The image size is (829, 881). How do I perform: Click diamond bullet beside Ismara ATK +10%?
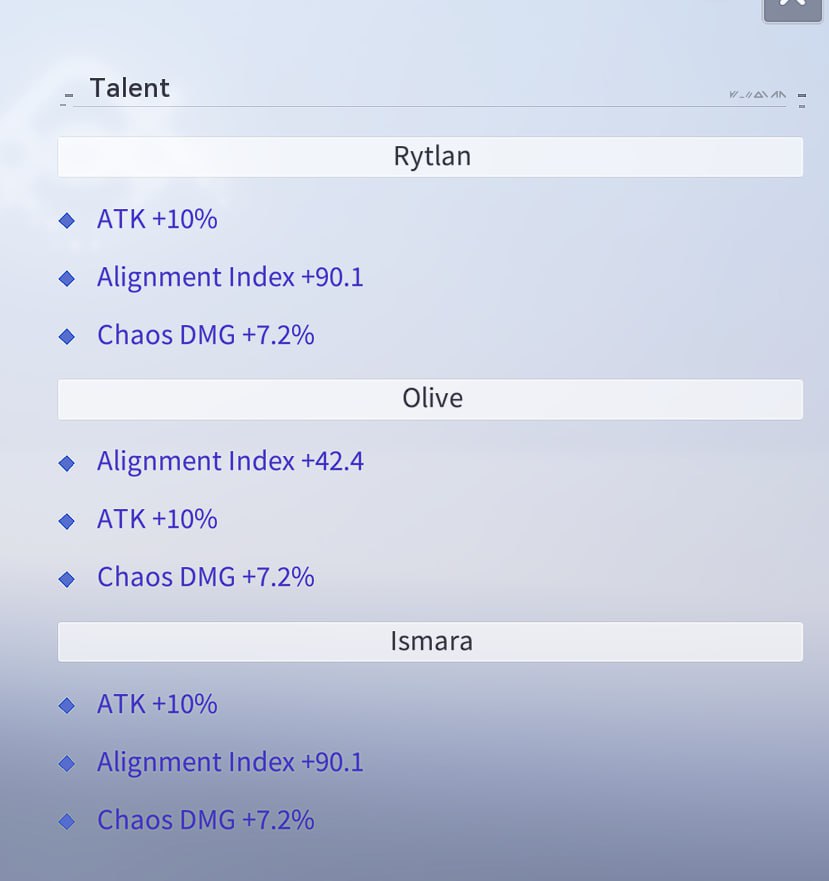click(66, 705)
